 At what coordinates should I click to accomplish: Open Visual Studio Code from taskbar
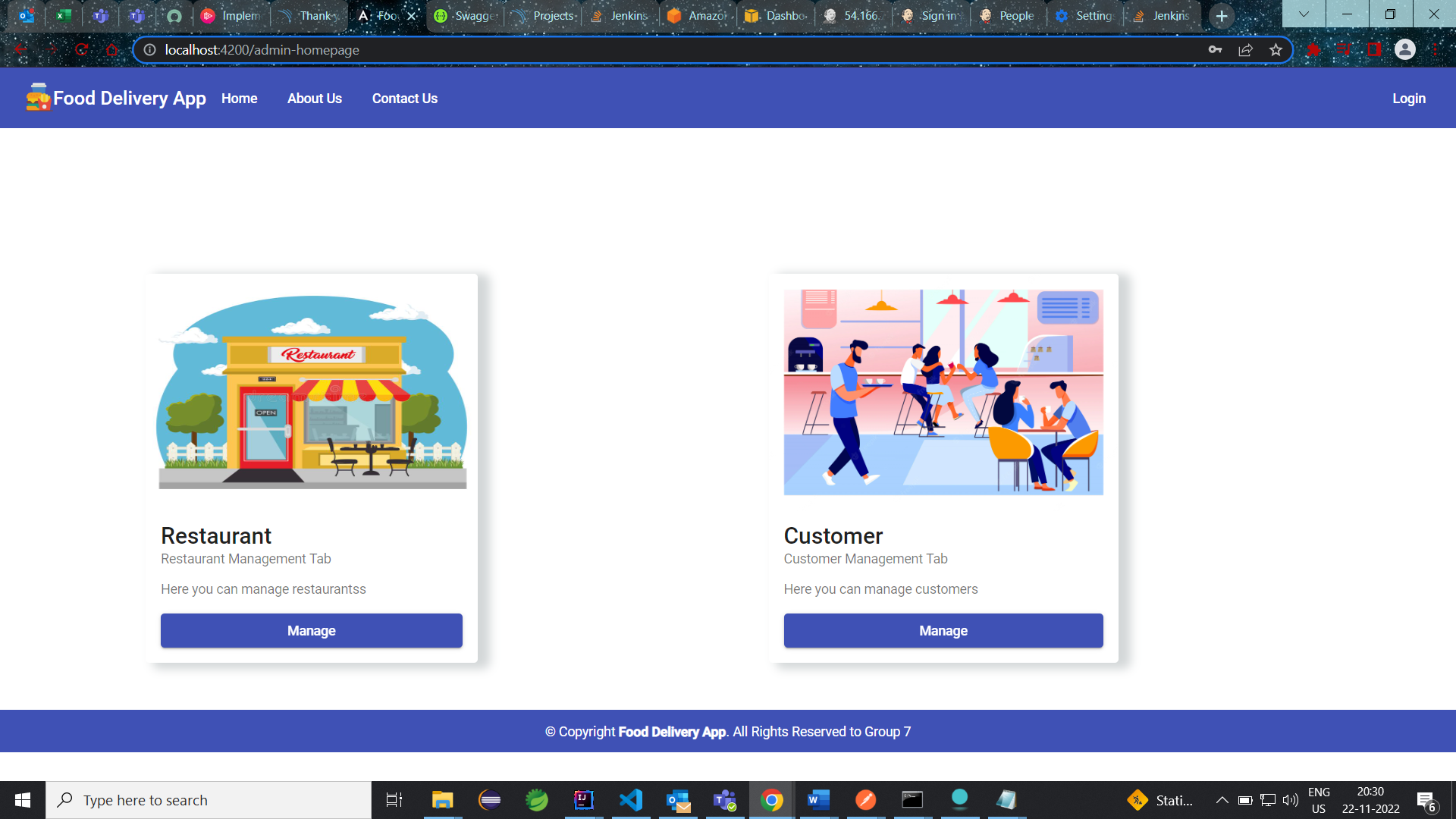click(631, 800)
